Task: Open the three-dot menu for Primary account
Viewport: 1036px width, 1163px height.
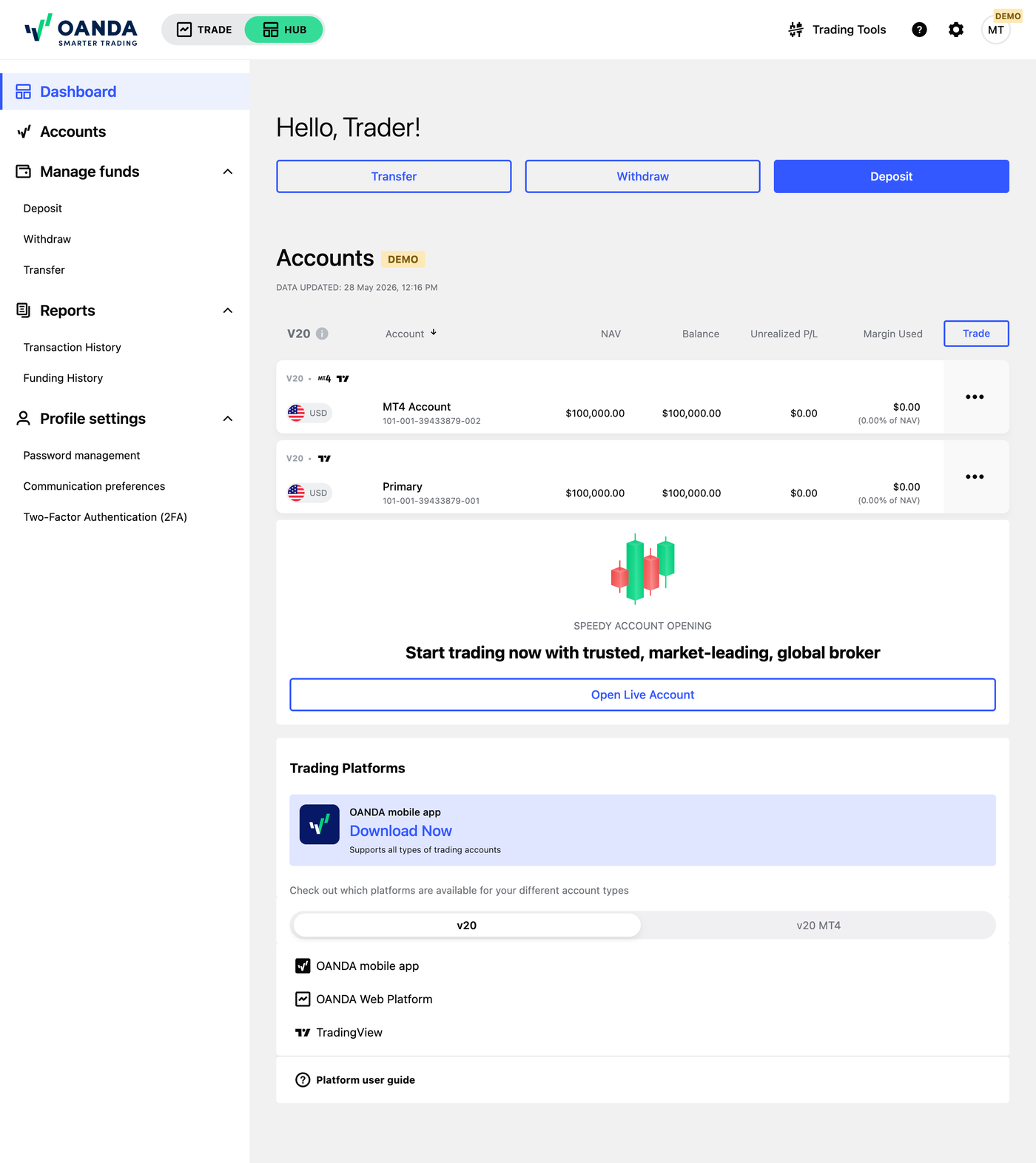Action: click(x=975, y=477)
